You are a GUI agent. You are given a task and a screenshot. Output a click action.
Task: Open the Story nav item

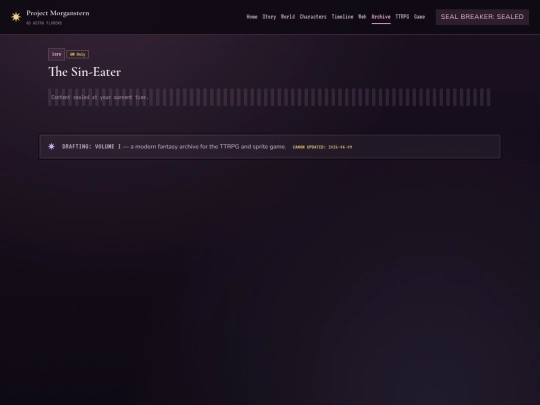(269, 17)
